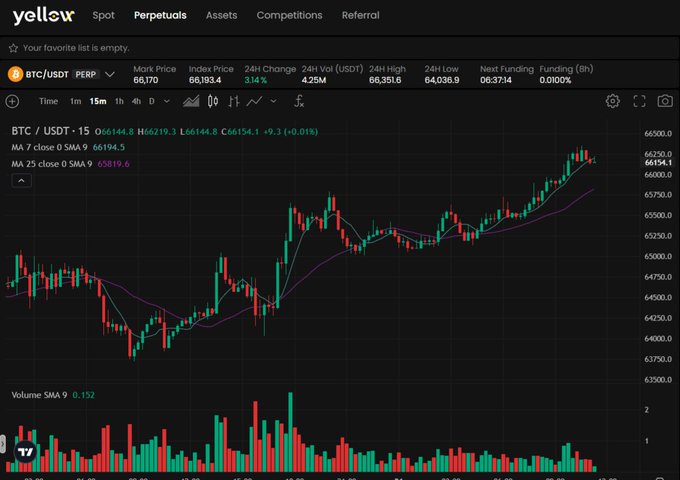The image size is (680, 480).
Task: Click the 24H Change value 3.14%
Action: point(255,80)
